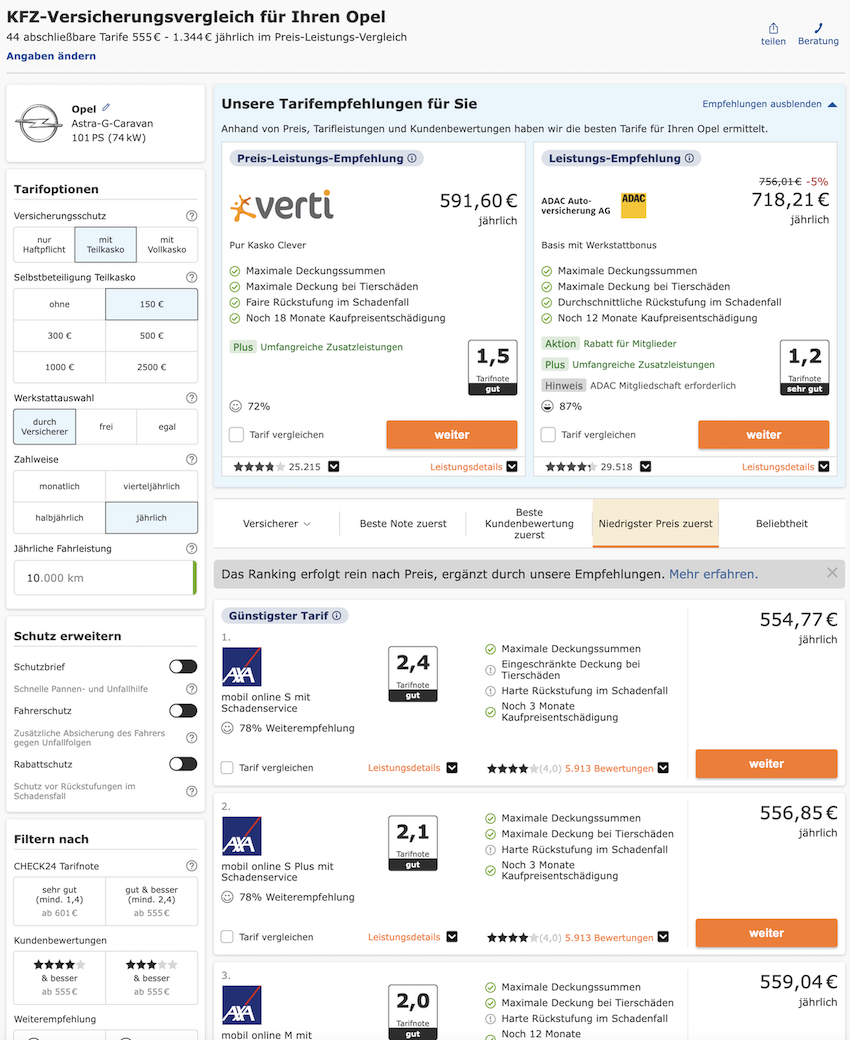
Task: Open the help icon next to Versicherungsschutz
Action: [x=192, y=216]
